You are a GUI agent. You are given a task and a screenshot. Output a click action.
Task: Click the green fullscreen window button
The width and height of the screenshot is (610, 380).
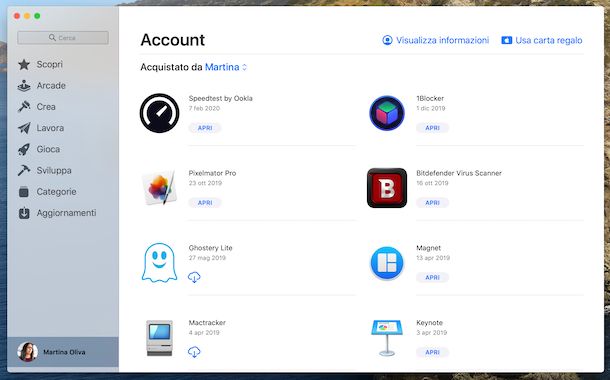[x=37, y=16]
